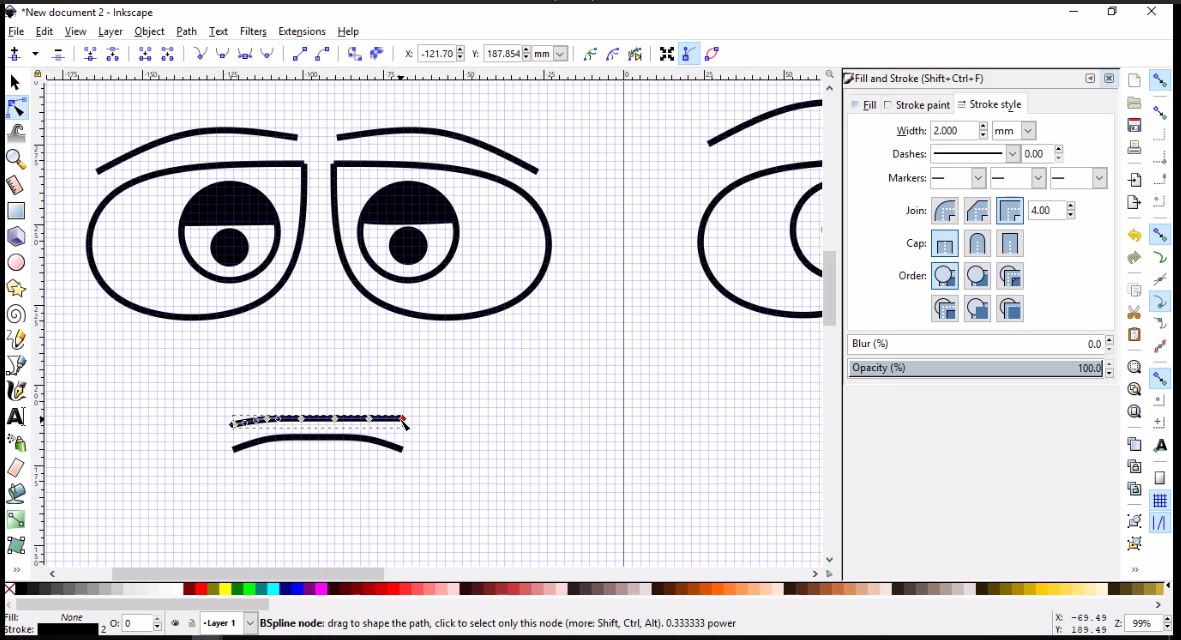Open the Extensions menu
Viewport: 1181px width, 640px height.
pyautogui.click(x=301, y=31)
